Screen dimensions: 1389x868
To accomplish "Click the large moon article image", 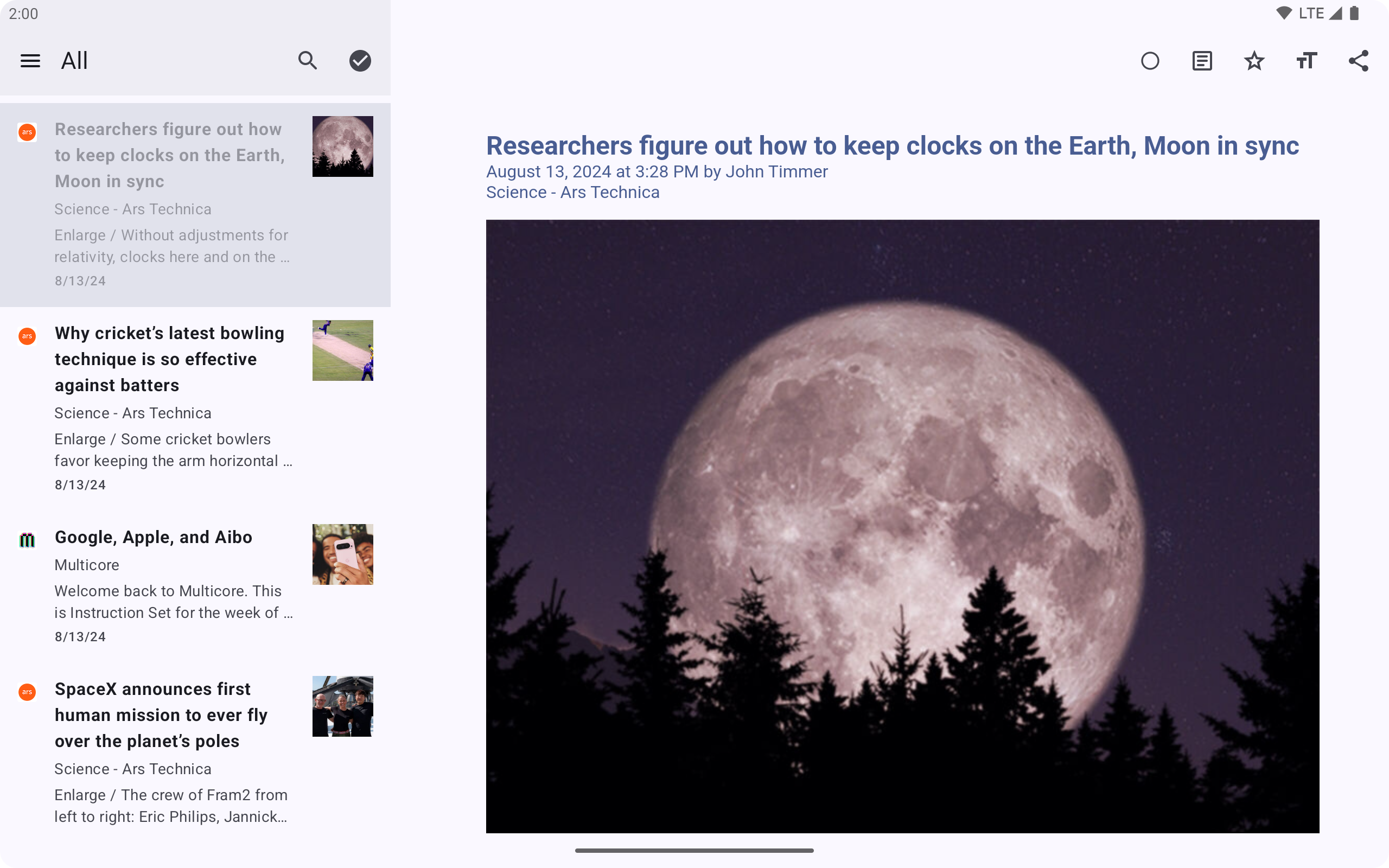I will [902, 526].
